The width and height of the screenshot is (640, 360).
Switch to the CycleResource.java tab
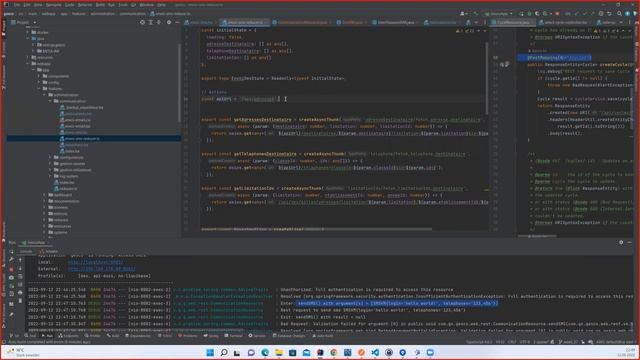[x=512, y=22]
